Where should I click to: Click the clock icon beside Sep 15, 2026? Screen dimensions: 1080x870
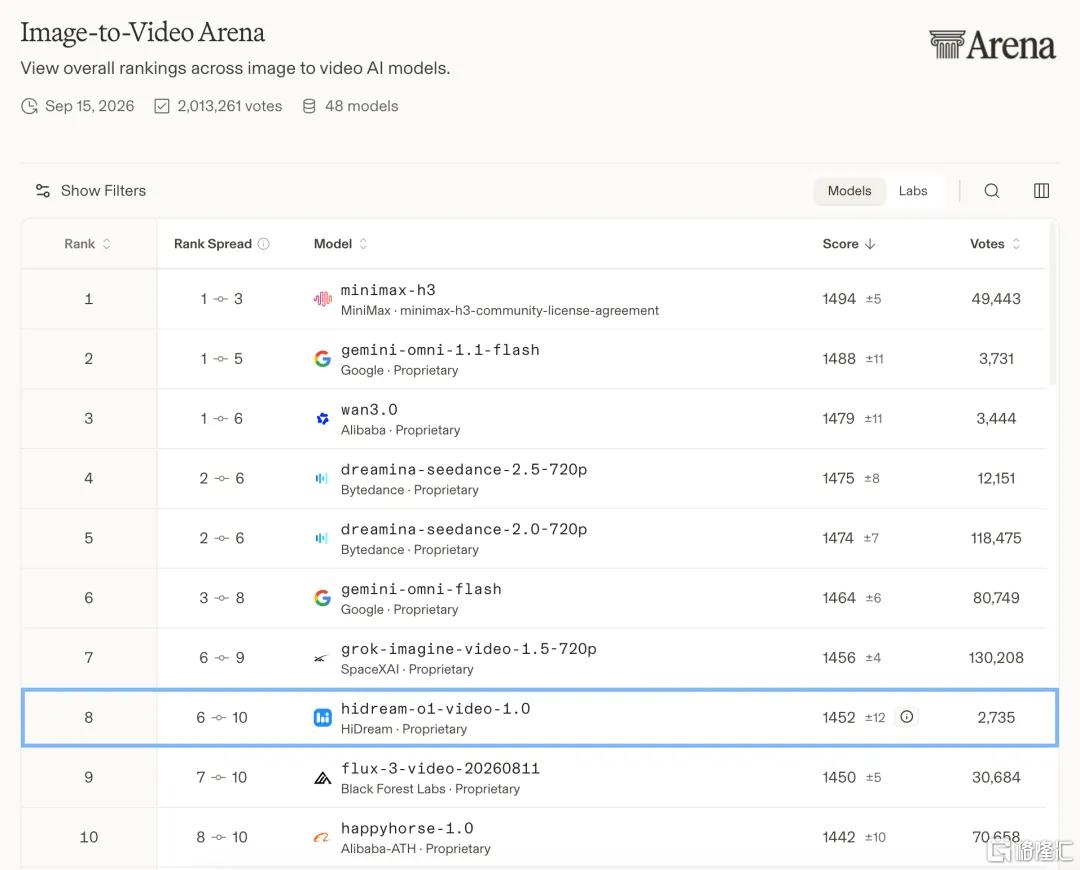(x=29, y=106)
